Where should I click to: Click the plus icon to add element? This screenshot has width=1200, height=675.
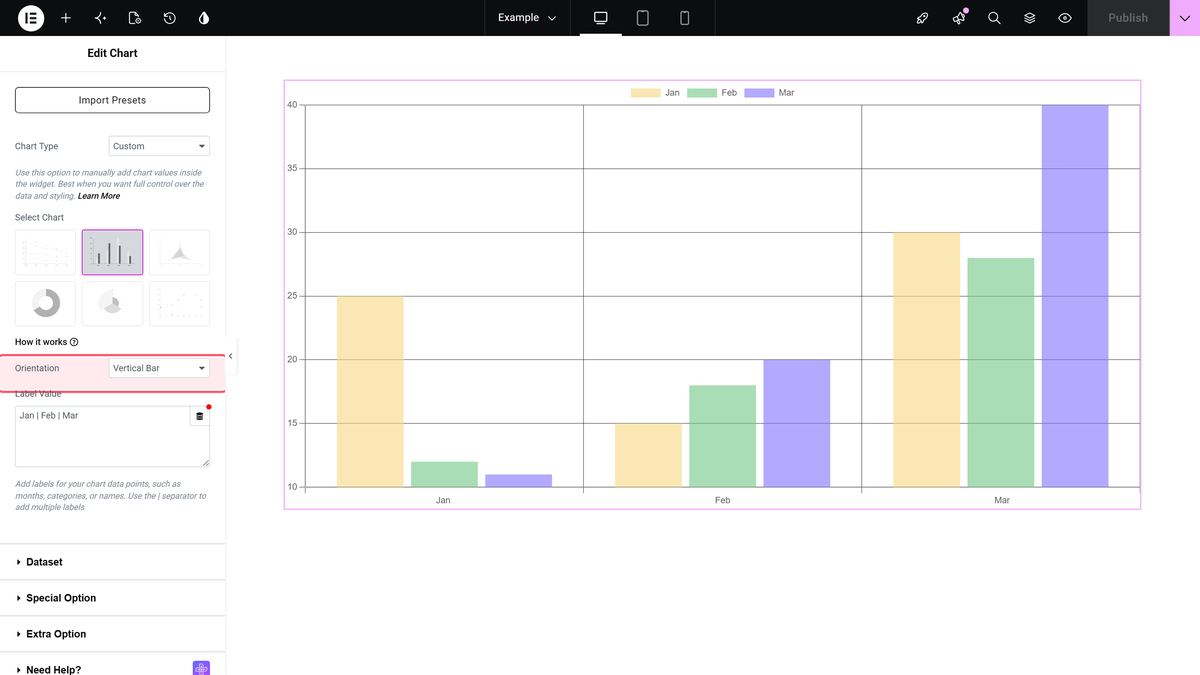pyautogui.click(x=66, y=18)
